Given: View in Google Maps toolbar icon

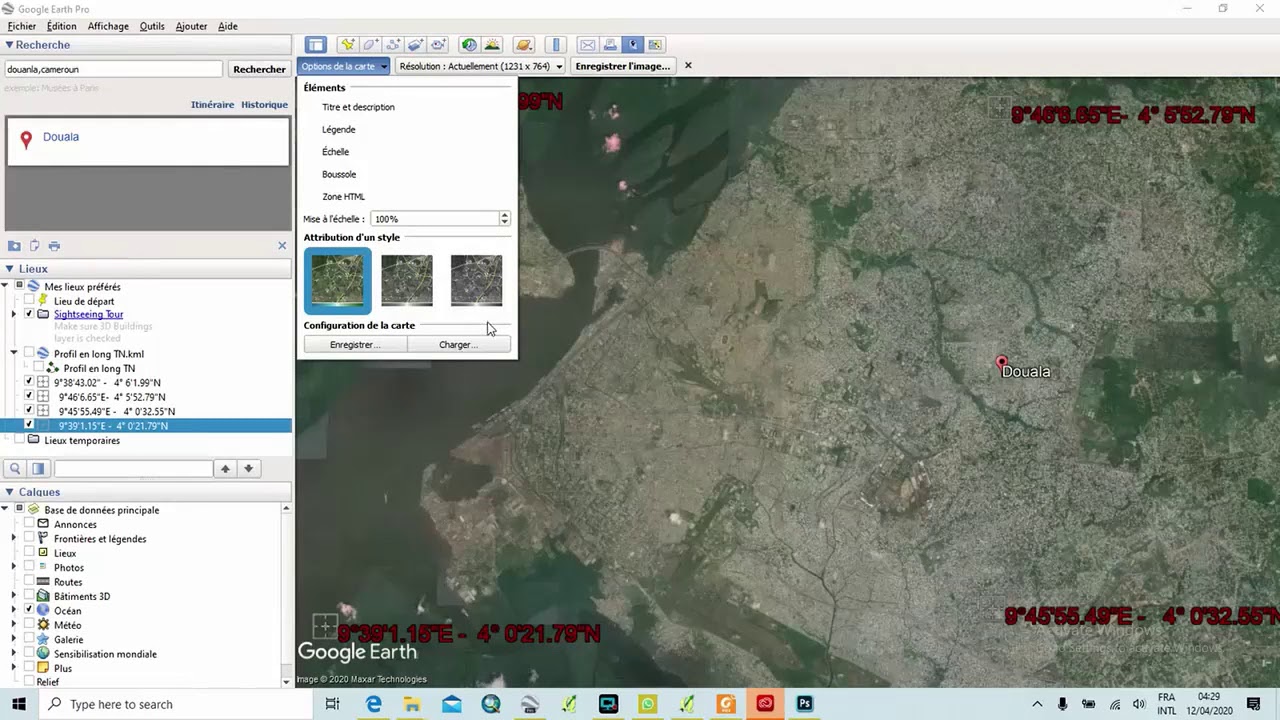Looking at the screenshot, I should (x=655, y=45).
